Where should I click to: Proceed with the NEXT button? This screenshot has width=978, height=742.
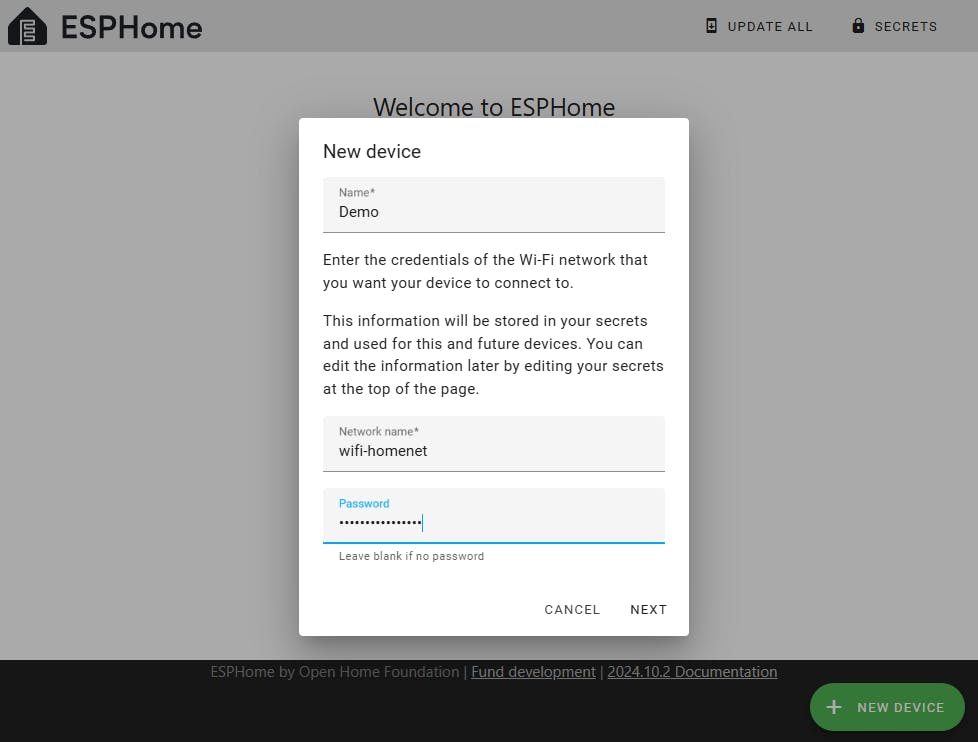[x=648, y=609]
